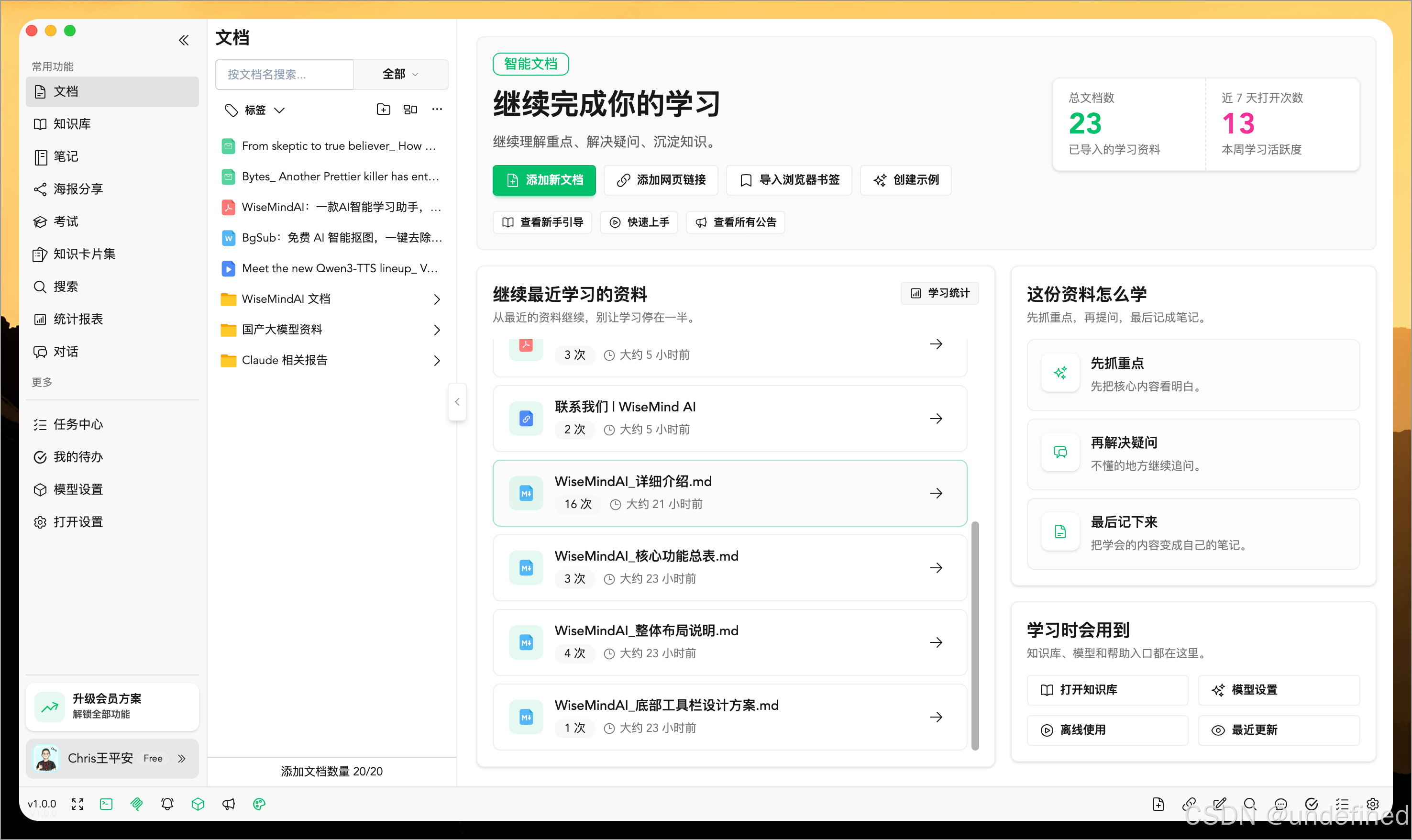Click the megaphone announcement icon in bottom bar
The width and height of the screenshot is (1412, 840).
coord(229,804)
